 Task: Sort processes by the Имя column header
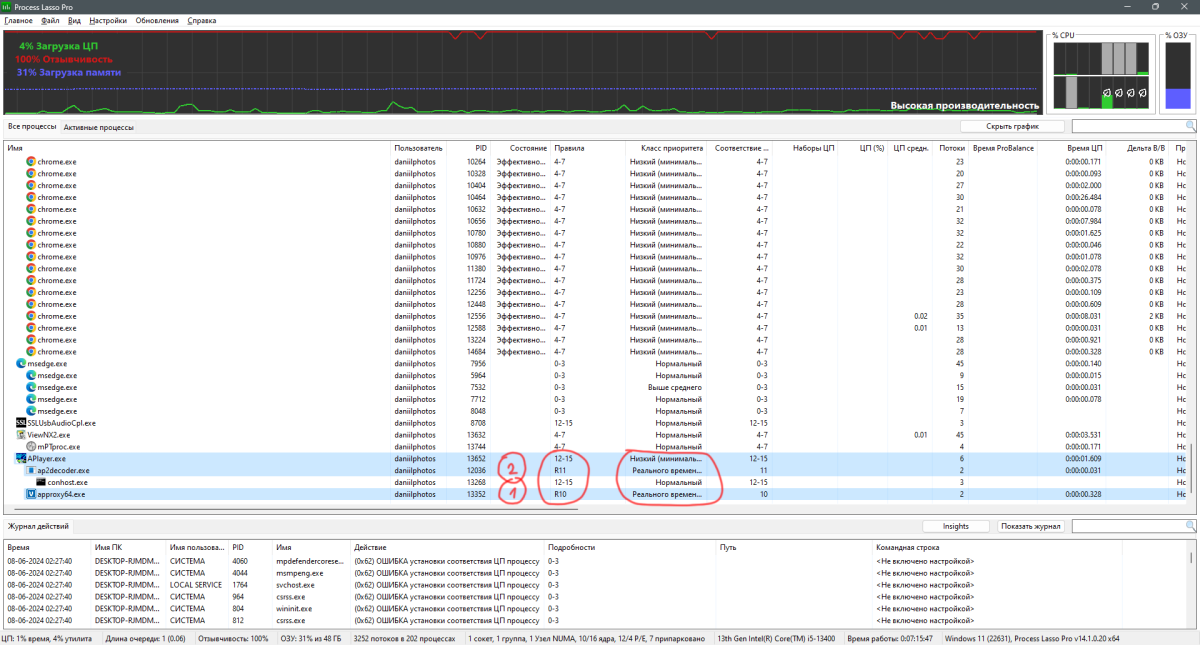point(198,148)
